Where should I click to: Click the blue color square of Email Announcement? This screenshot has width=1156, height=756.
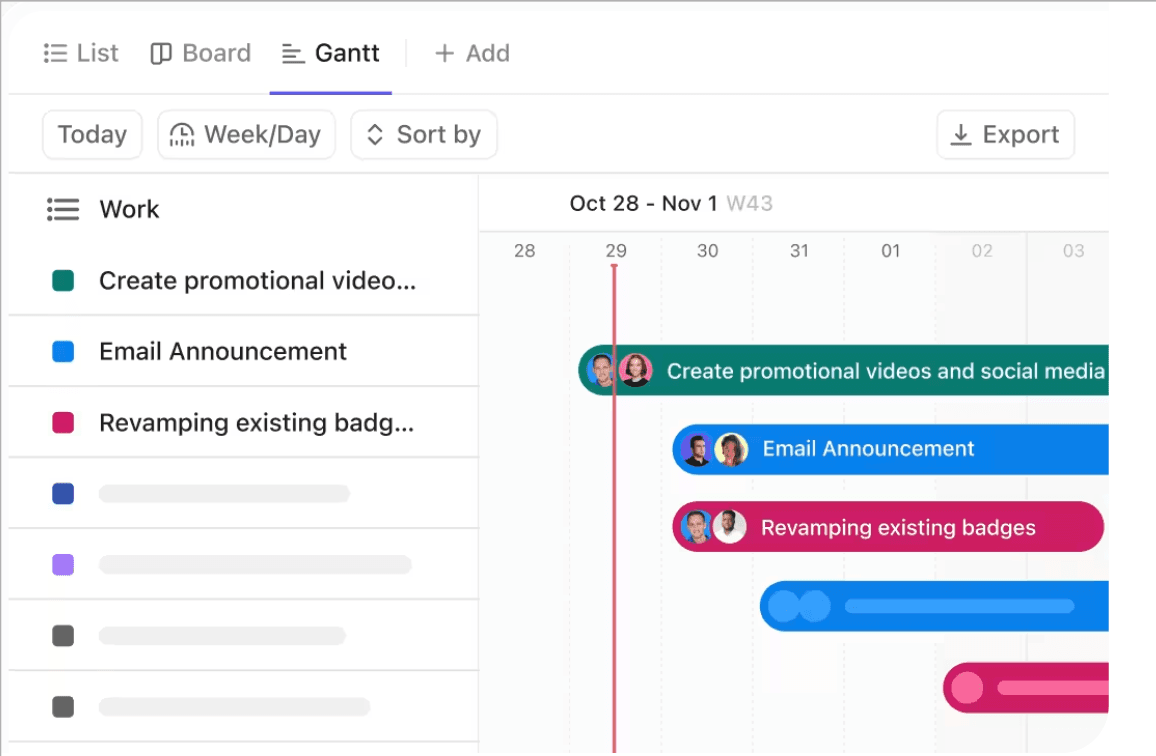[63, 351]
